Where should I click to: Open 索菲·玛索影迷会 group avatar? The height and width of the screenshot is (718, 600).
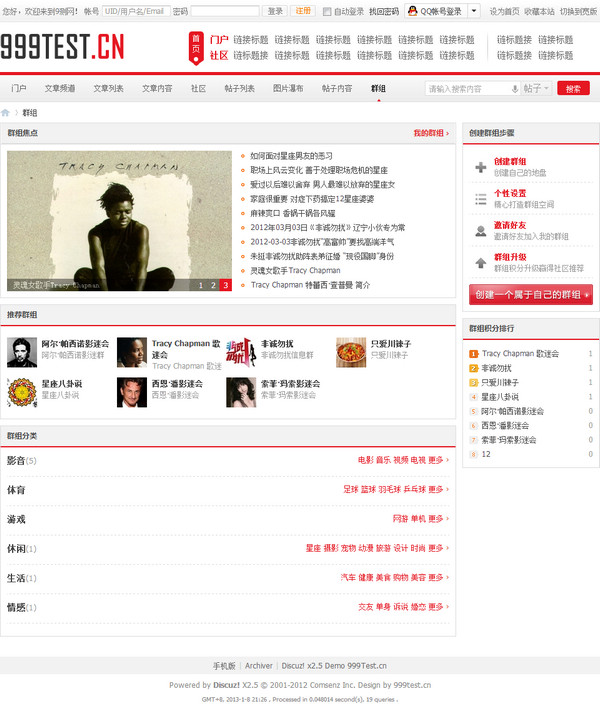coord(241,392)
